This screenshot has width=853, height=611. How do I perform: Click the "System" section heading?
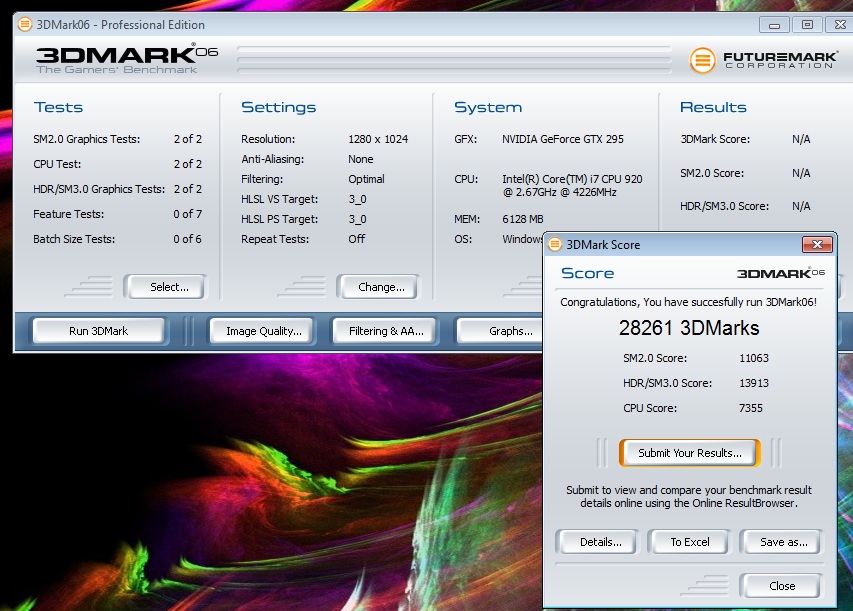coord(488,107)
